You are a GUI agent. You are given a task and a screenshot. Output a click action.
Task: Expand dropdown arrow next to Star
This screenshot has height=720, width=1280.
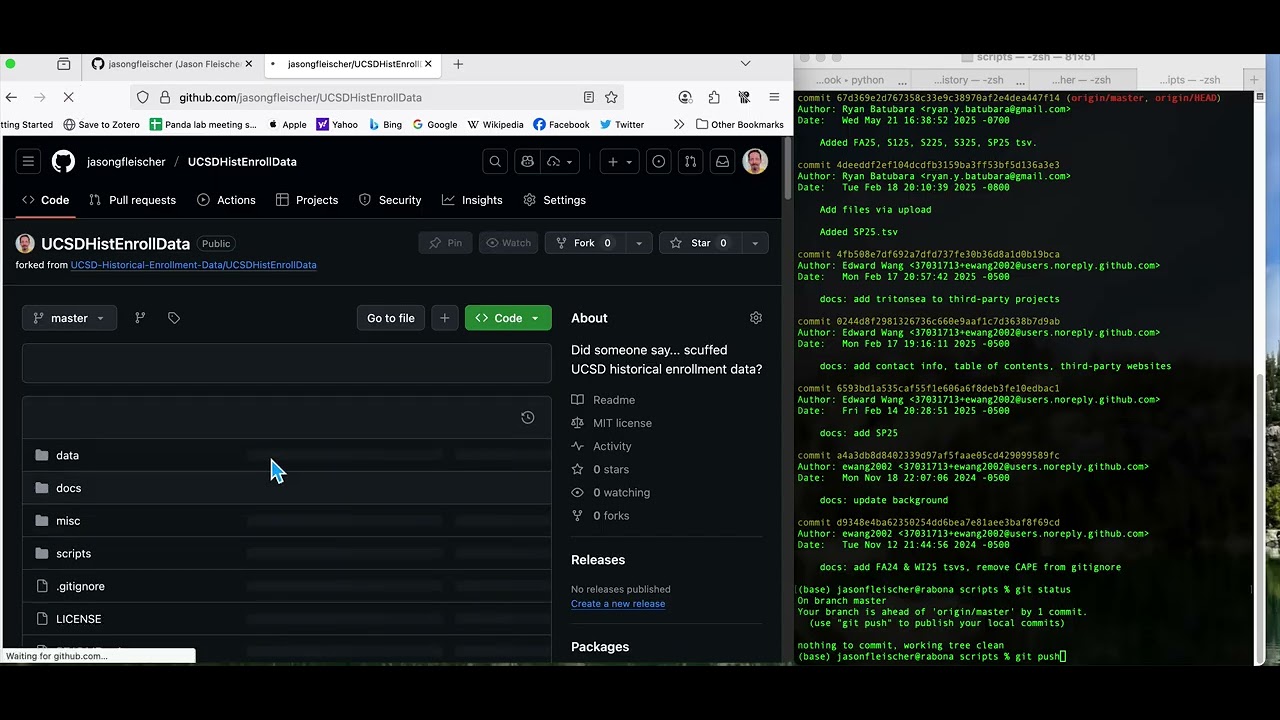754,243
